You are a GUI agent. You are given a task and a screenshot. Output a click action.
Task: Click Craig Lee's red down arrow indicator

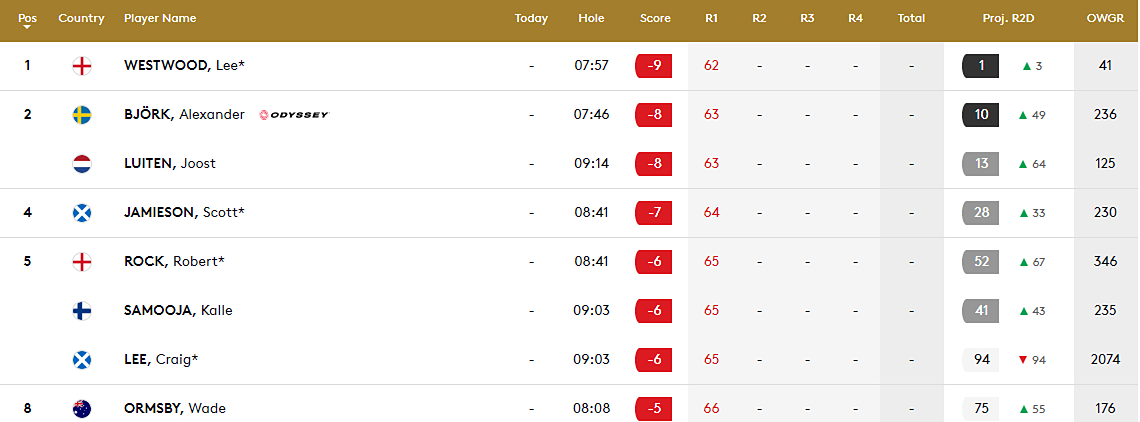click(1023, 360)
